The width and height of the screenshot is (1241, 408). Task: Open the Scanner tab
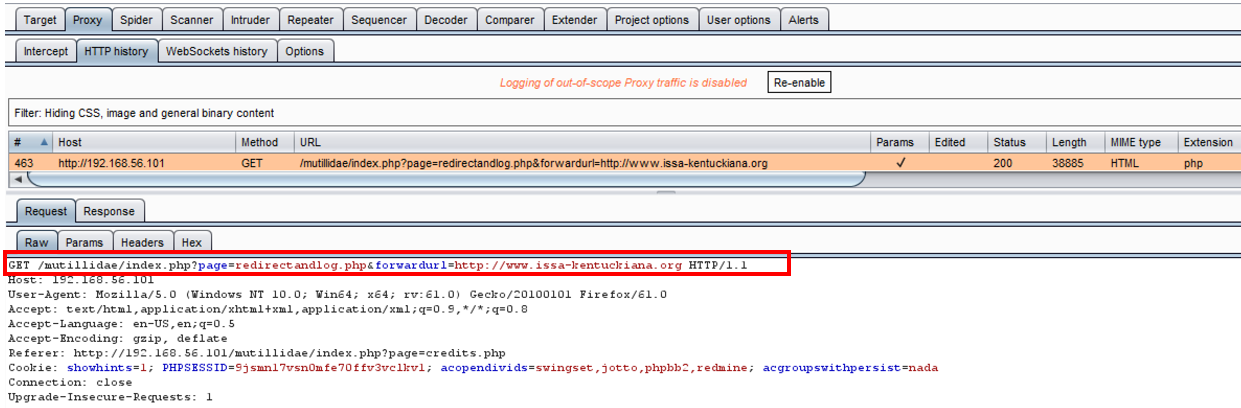pyautogui.click(x=191, y=19)
